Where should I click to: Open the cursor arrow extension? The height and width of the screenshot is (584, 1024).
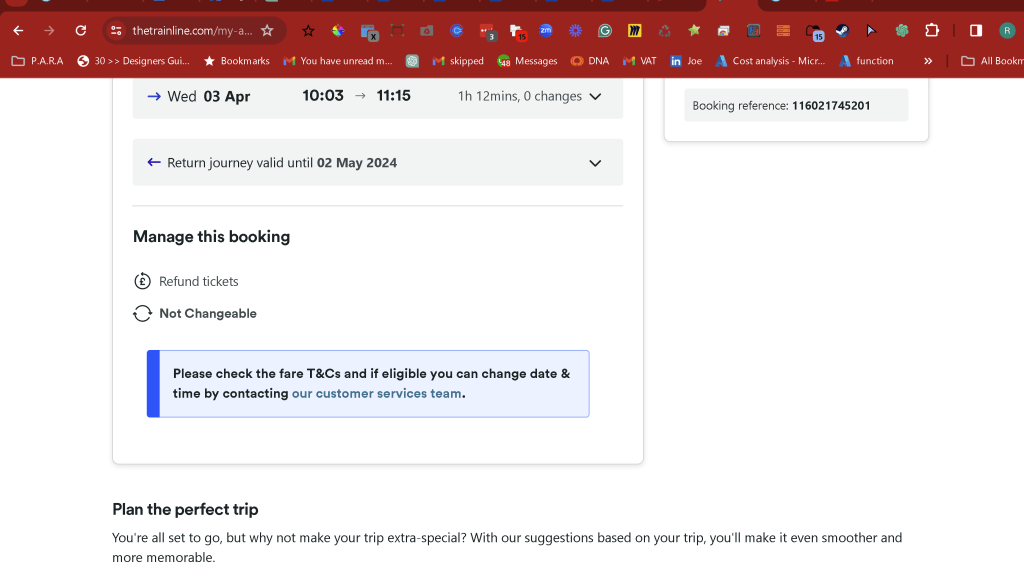tap(871, 31)
